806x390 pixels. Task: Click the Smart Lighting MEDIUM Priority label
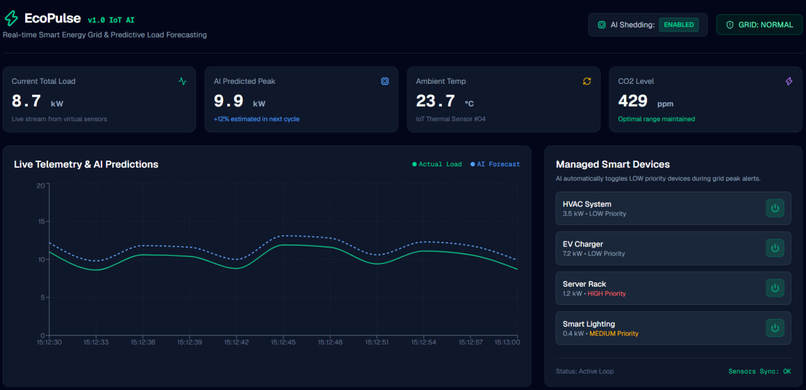coord(614,333)
